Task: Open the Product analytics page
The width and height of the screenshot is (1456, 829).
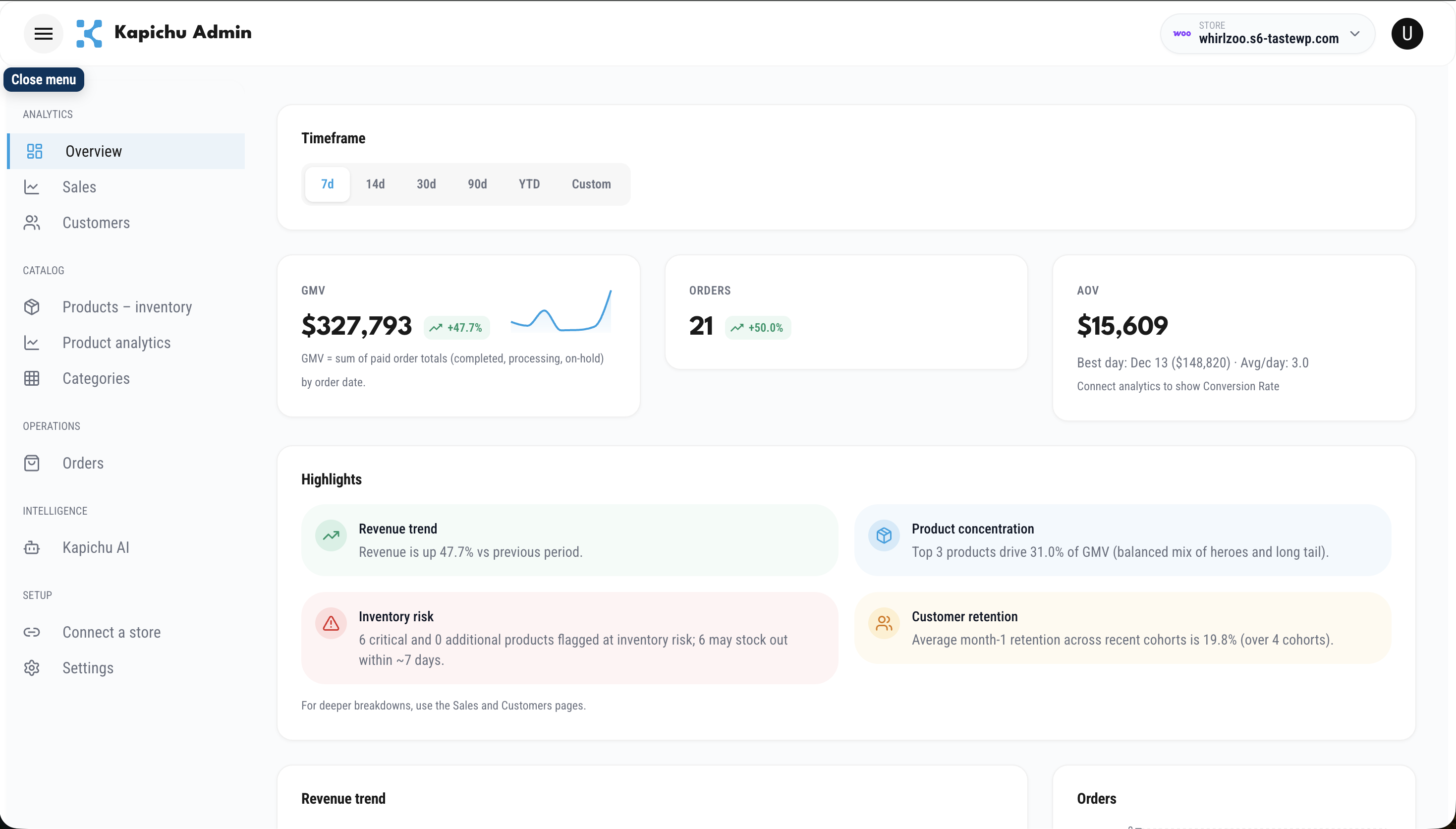Action: click(116, 343)
